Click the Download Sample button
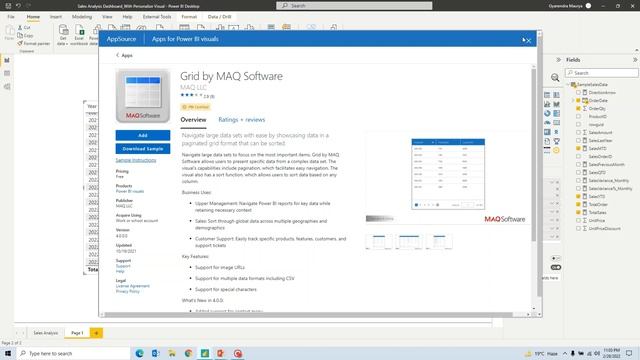Viewport: 640px width, 360px height. tap(143, 149)
